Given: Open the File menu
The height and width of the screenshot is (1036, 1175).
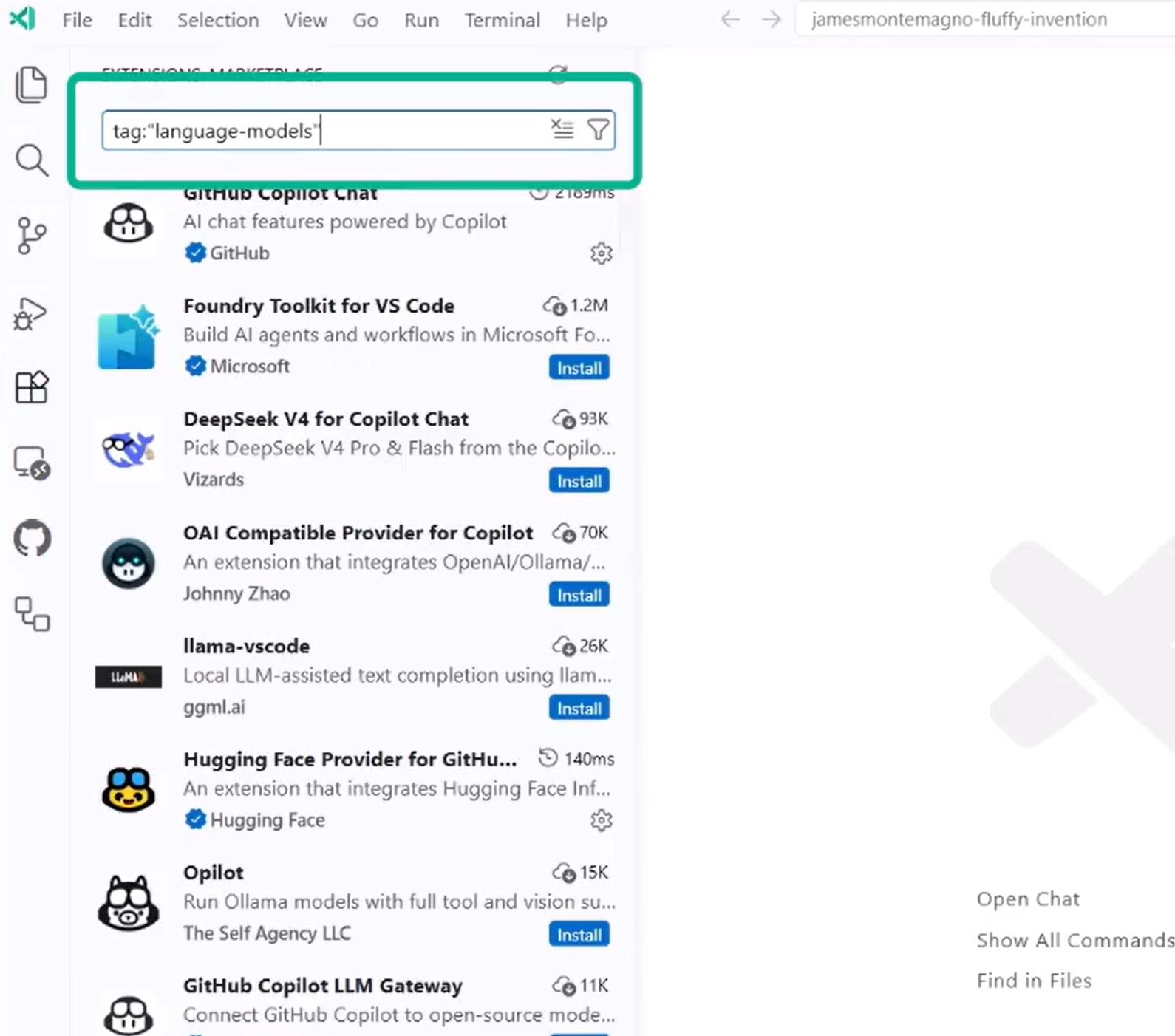Looking at the screenshot, I should [78, 20].
